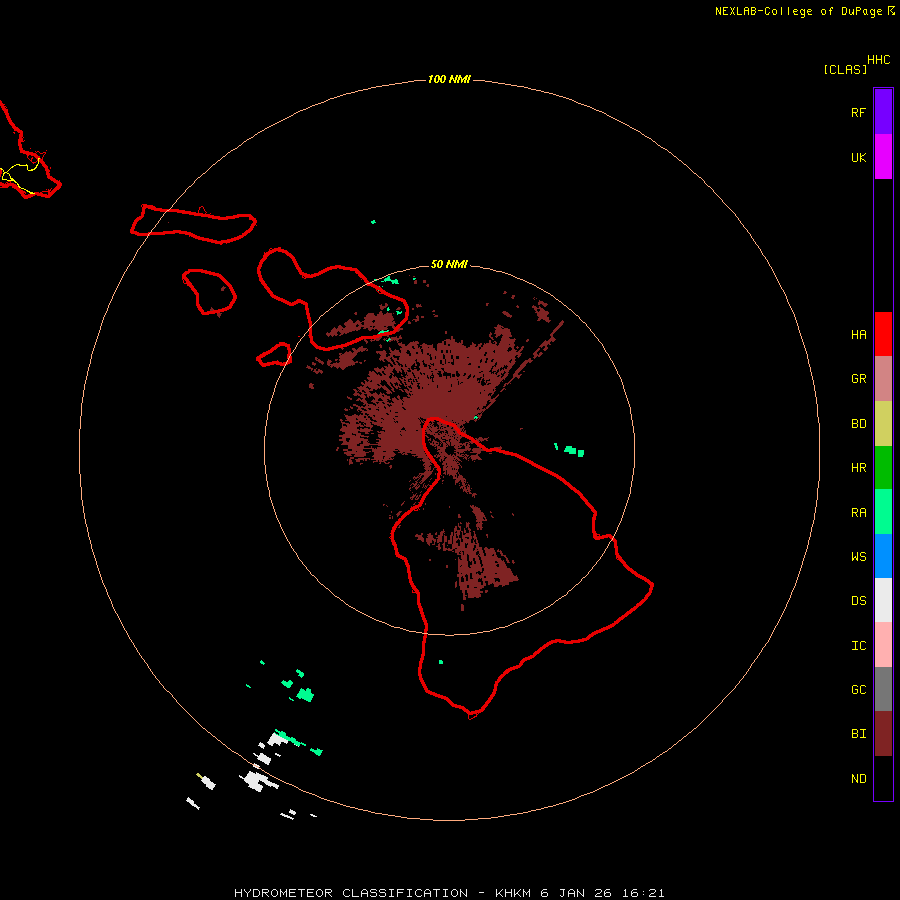
Task: Click the HA red legend swatch
Action: click(x=883, y=334)
